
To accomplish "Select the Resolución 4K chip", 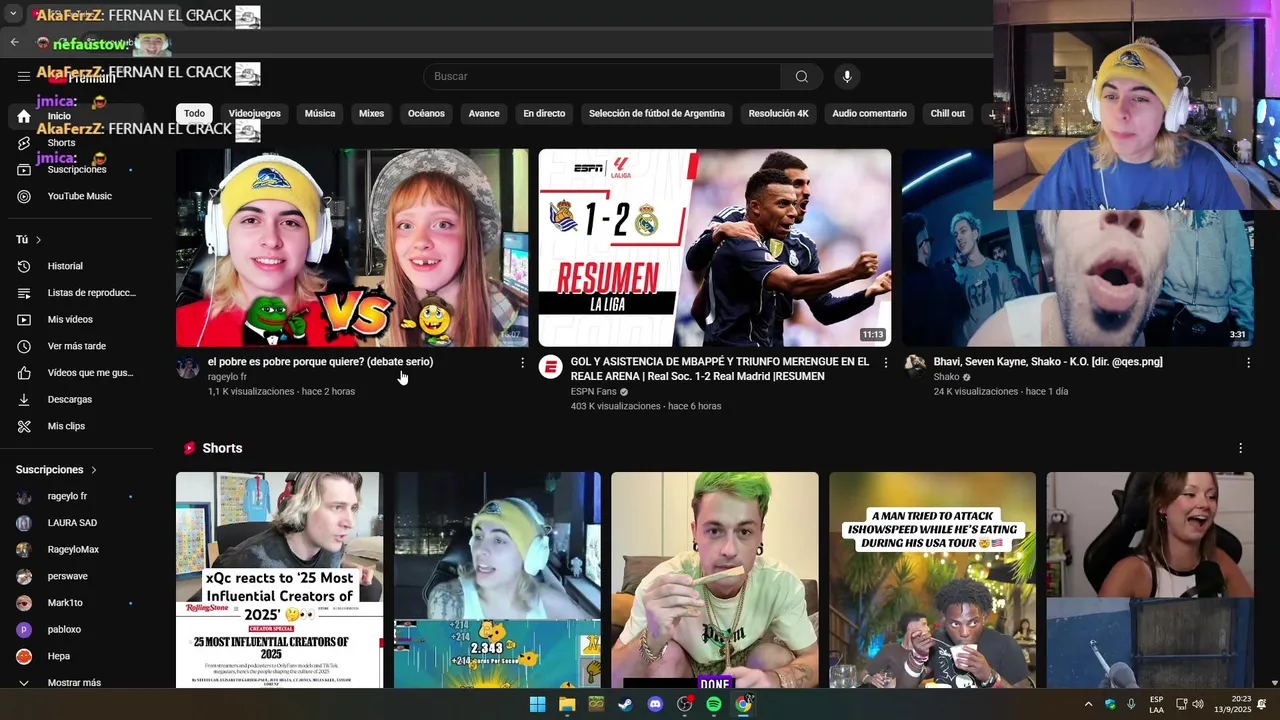I will (778, 114).
